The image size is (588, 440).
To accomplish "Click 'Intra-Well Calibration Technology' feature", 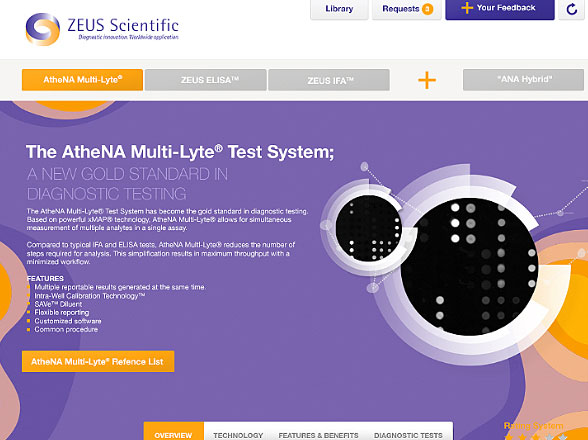I will (90, 296).
